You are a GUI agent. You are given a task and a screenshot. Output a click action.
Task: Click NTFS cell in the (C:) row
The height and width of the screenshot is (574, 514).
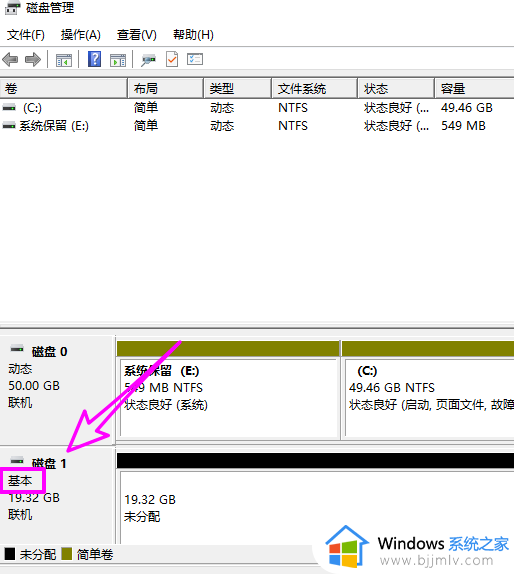coord(293,108)
